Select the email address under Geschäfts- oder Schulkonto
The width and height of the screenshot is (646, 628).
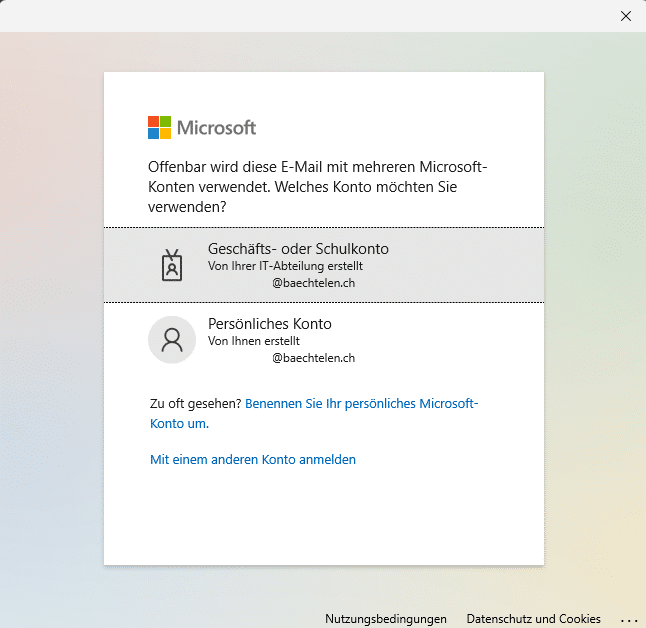pyautogui.click(x=313, y=283)
